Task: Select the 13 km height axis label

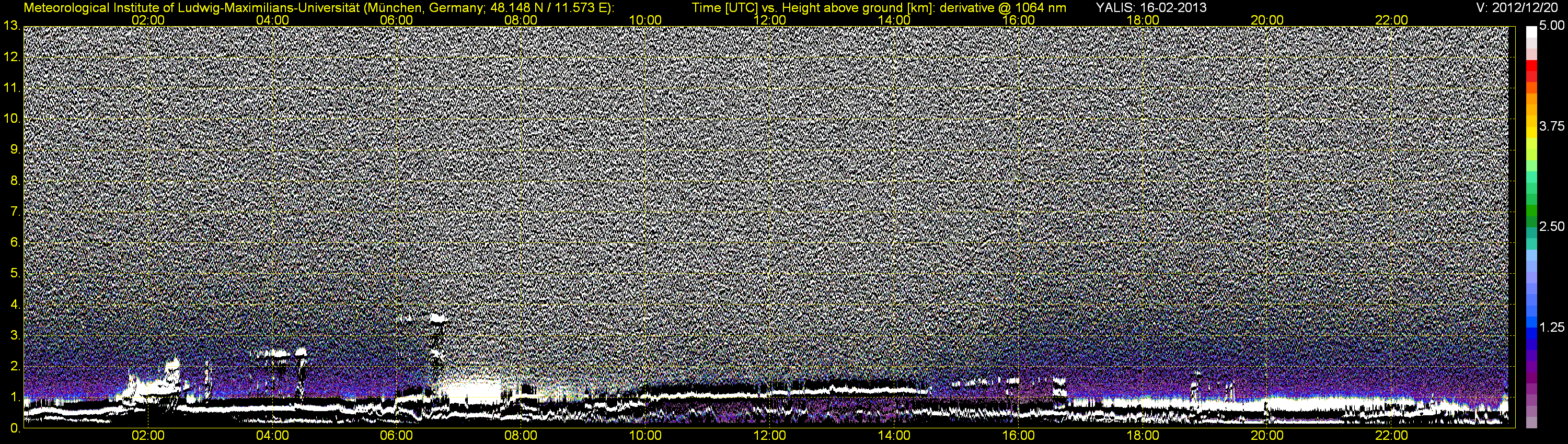Action: 11,26
